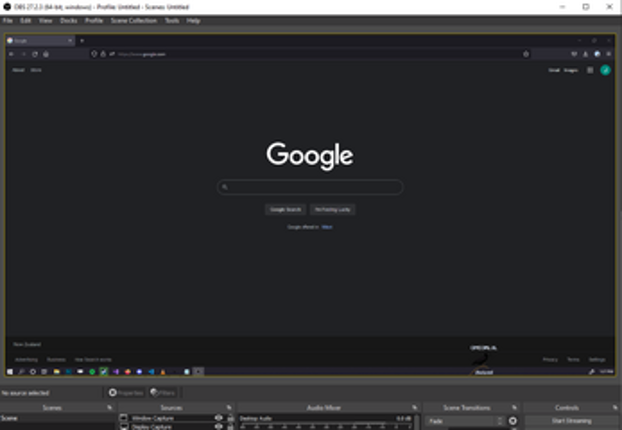
Task: Click the Google search box in preview
Action: coord(310,187)
